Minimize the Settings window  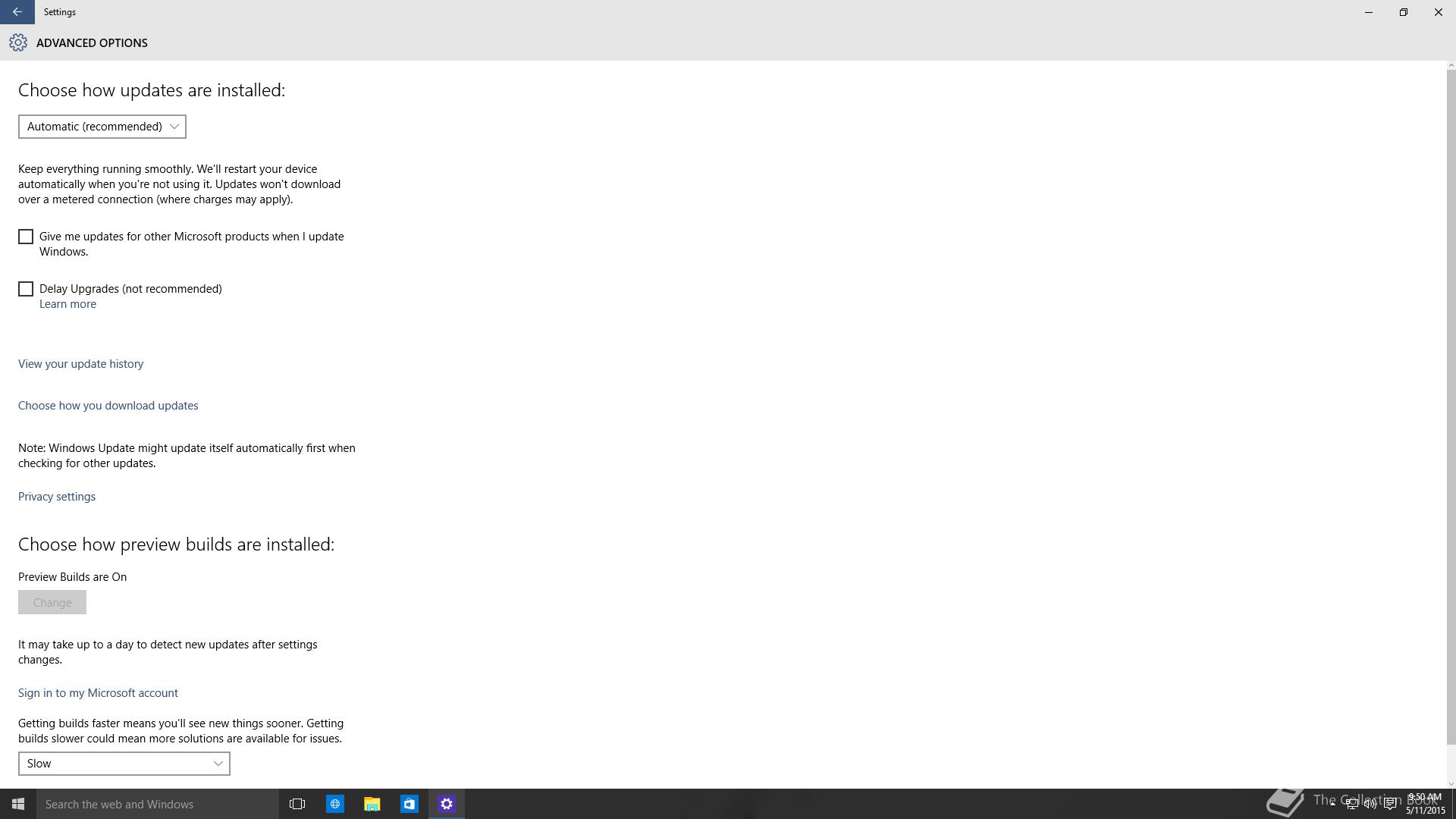(x=1369, y=12)
